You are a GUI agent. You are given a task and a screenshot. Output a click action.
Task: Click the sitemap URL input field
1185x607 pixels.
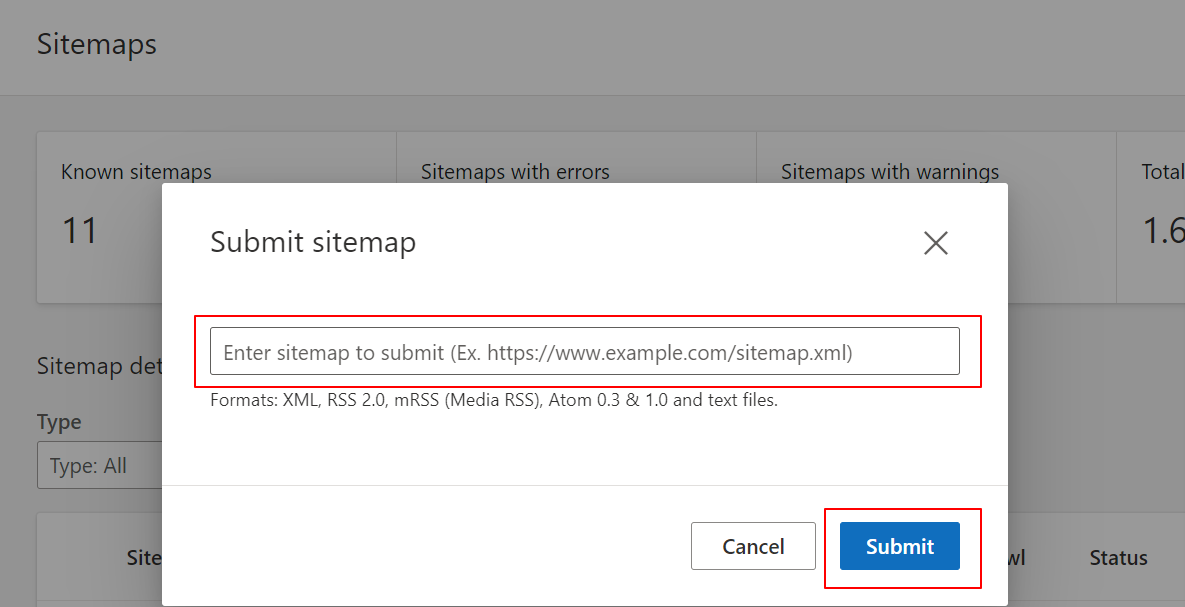(x=585, y=352)
